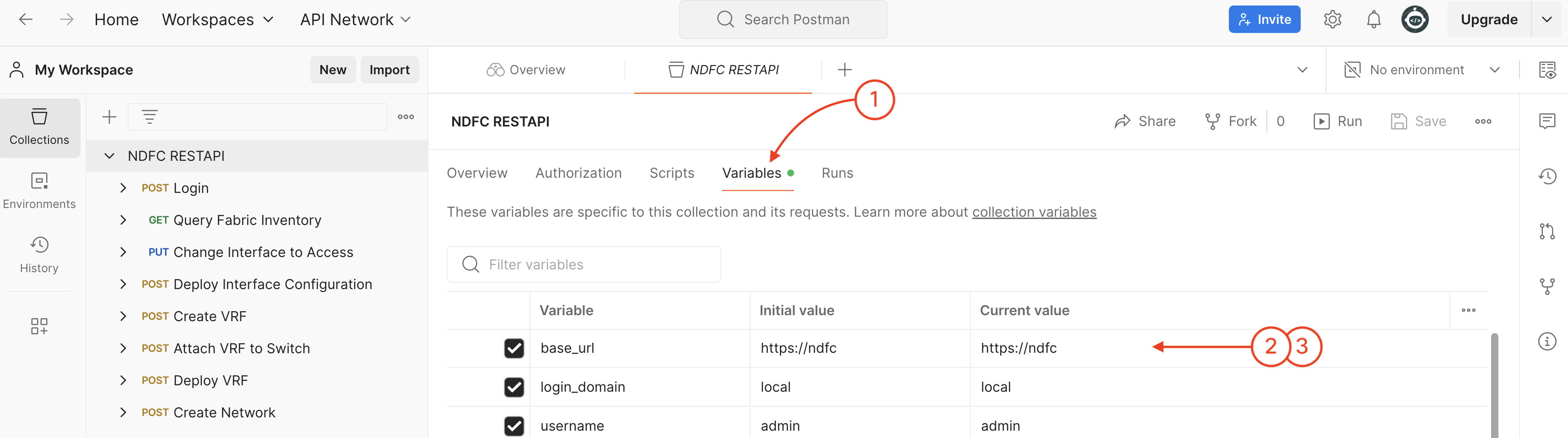Go back with the left arrow
Screen dimensions: 1568x438
[26, 20]
